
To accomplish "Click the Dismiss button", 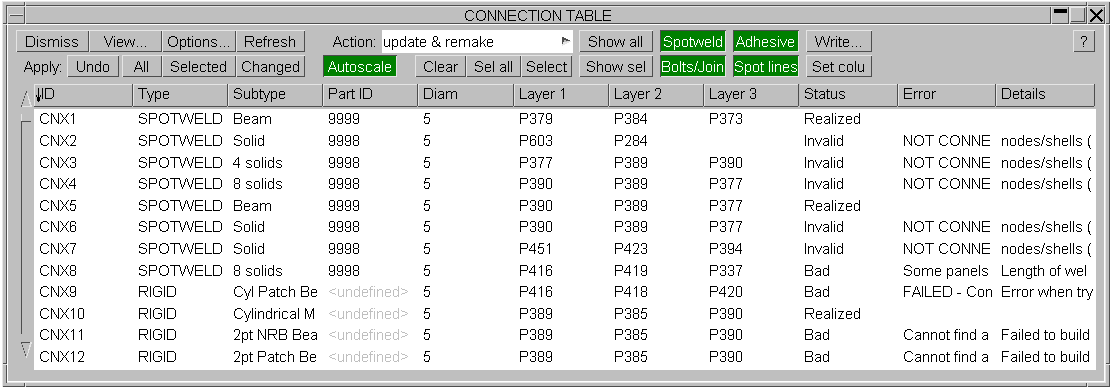I will [52, 42].
